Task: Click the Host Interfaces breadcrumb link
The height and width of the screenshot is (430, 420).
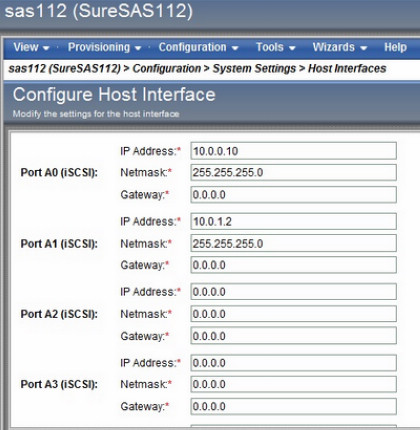Action: tap(347, 68)
